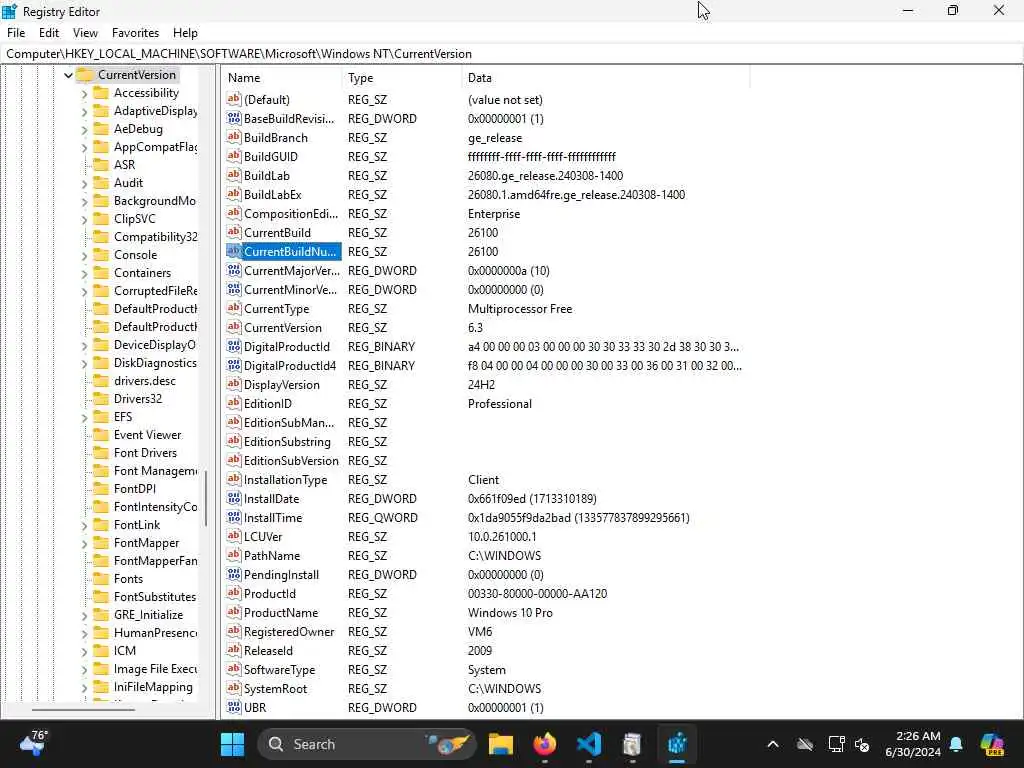Open File Explorer from the taskbar
Image resolution: width=1024 pixels, height=768 pixels.
pyautogui.click(x=501, y=744)
